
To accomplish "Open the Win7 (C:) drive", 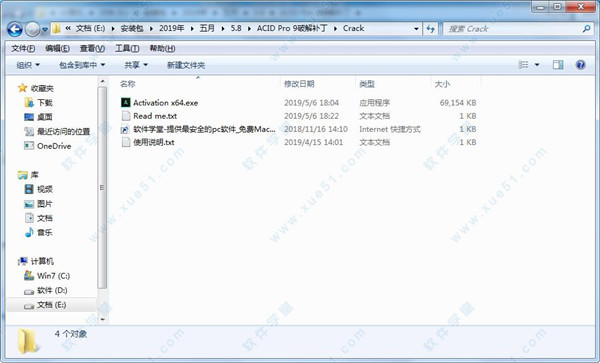I will point(54,276).
